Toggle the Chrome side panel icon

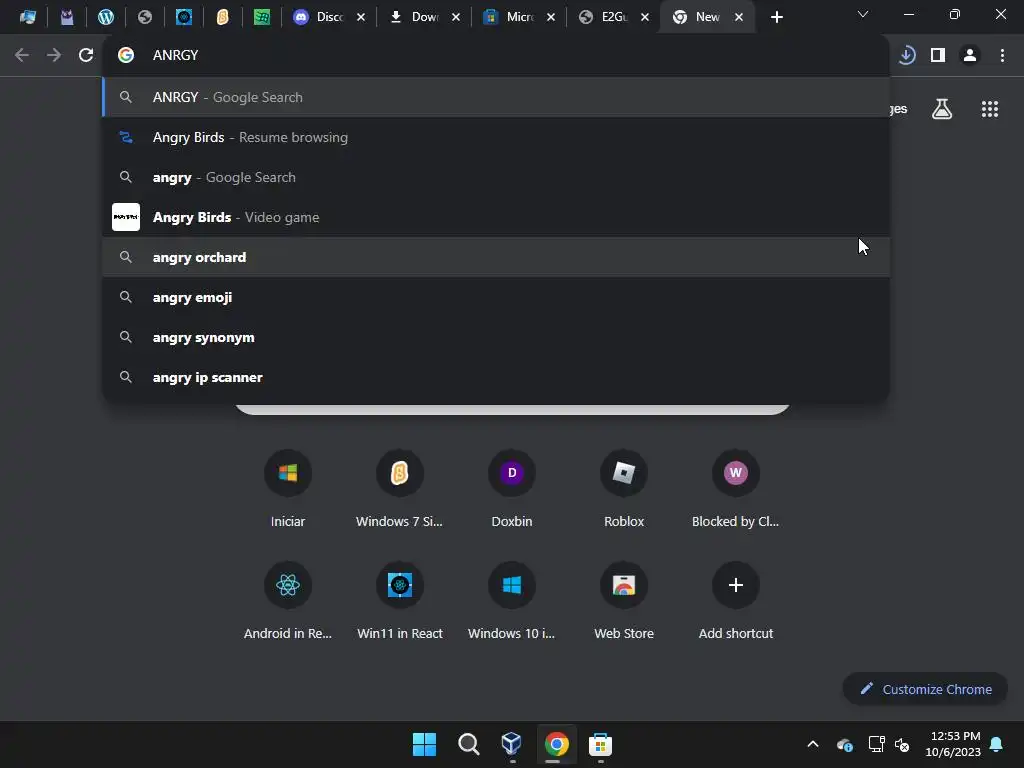(938, 56)
